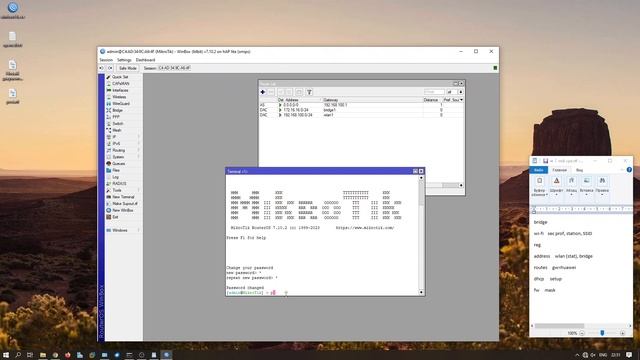Click WordPad zoom out minus button
Screen dimensions: 640x360
pyautogui.click(x=582, y=333)
